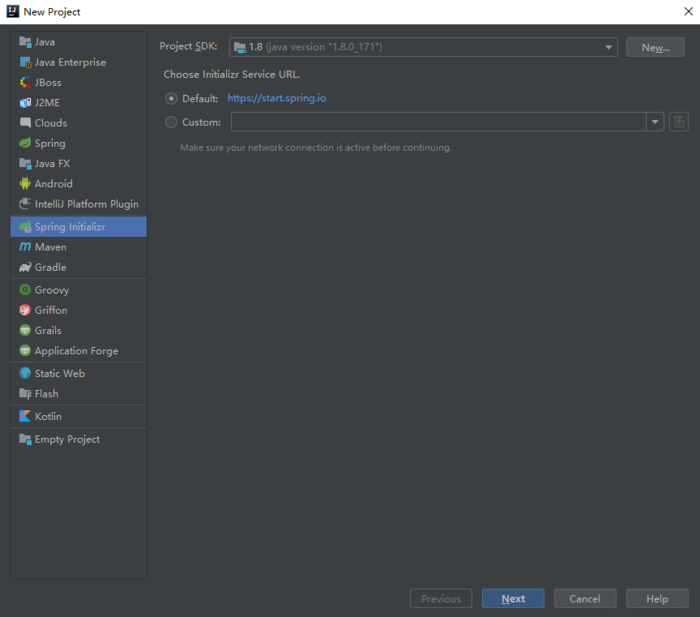Screen dimensions: 700x617
Task: Click the Android robot icon
Action: 25,183
